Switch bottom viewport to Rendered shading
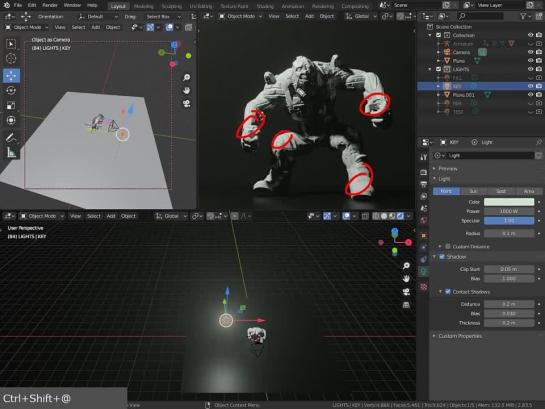 [400, 216]
